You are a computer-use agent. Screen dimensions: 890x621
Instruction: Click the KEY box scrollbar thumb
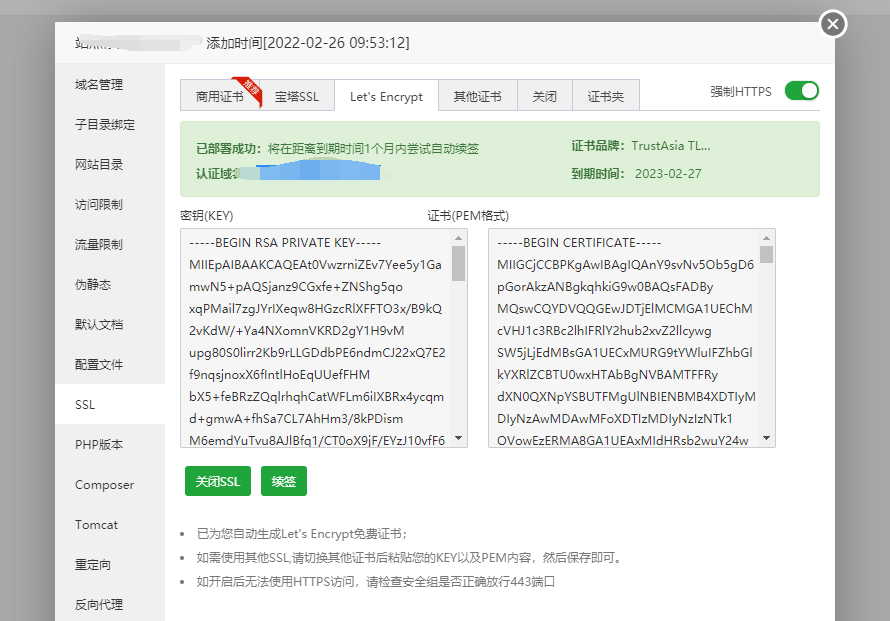pyautogui.click(x=459, y=263)
